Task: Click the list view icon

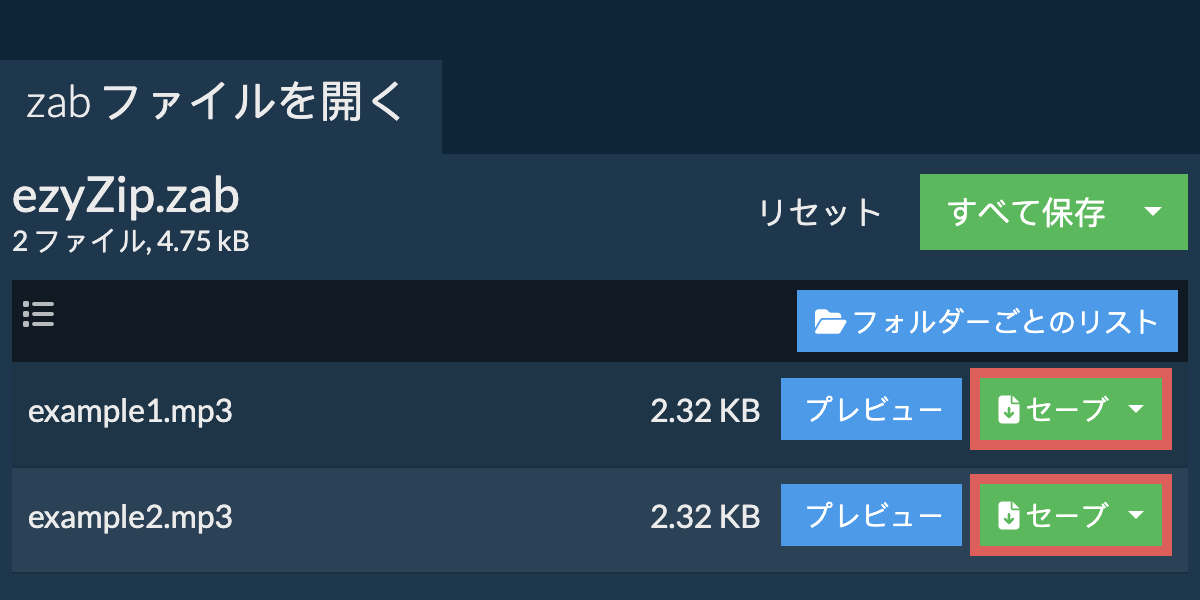Action: (x=38, y=316)
